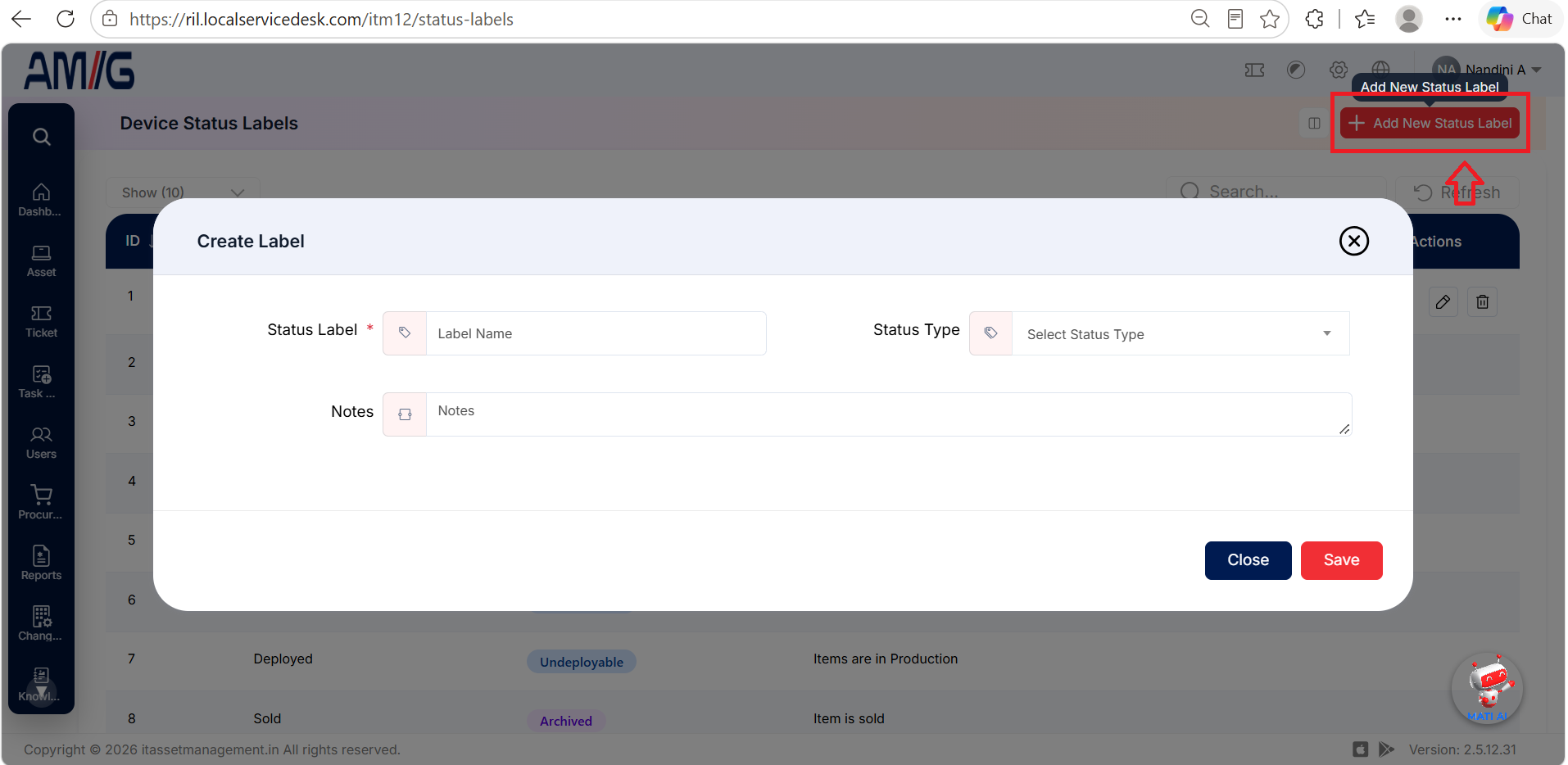Click inside the Notes text area
This screenshot has width=1568, height=765.
pyautogui.click(x=888, y=414)
